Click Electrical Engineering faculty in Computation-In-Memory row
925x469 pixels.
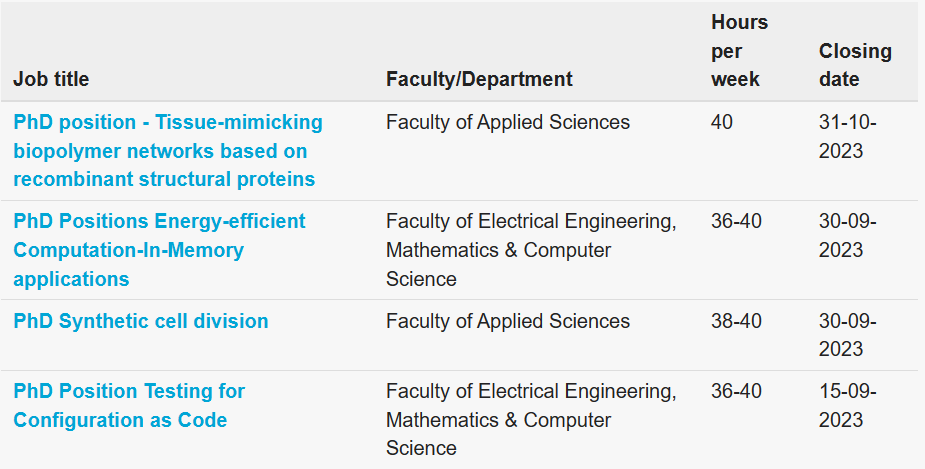(x=531, y=250)
